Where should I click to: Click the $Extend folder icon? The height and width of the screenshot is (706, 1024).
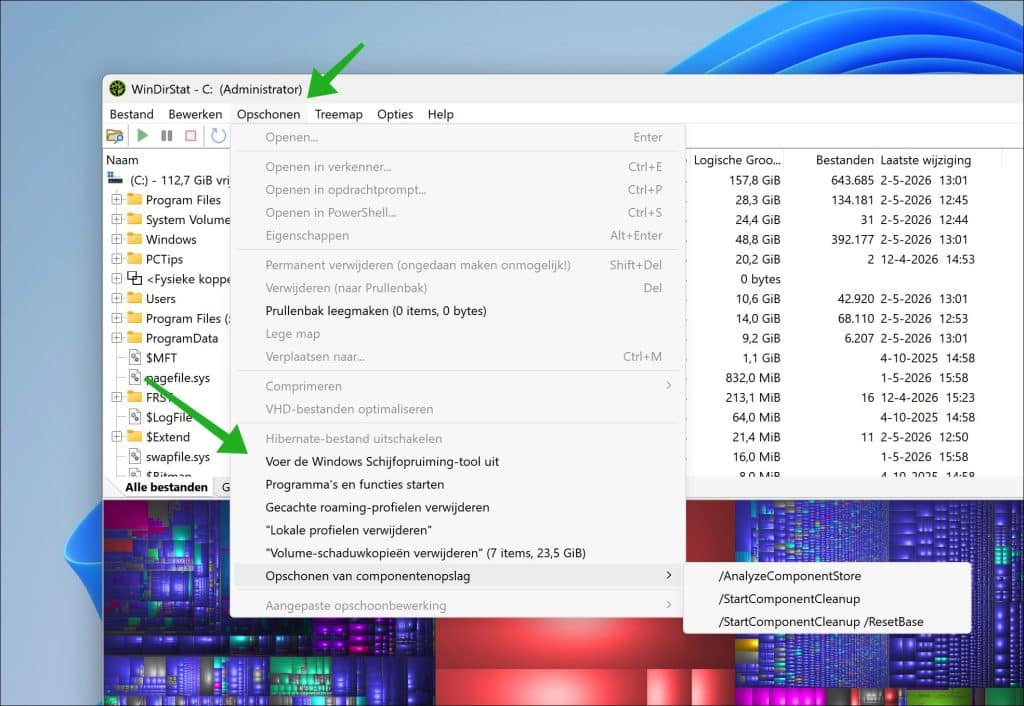pos(135,436)
